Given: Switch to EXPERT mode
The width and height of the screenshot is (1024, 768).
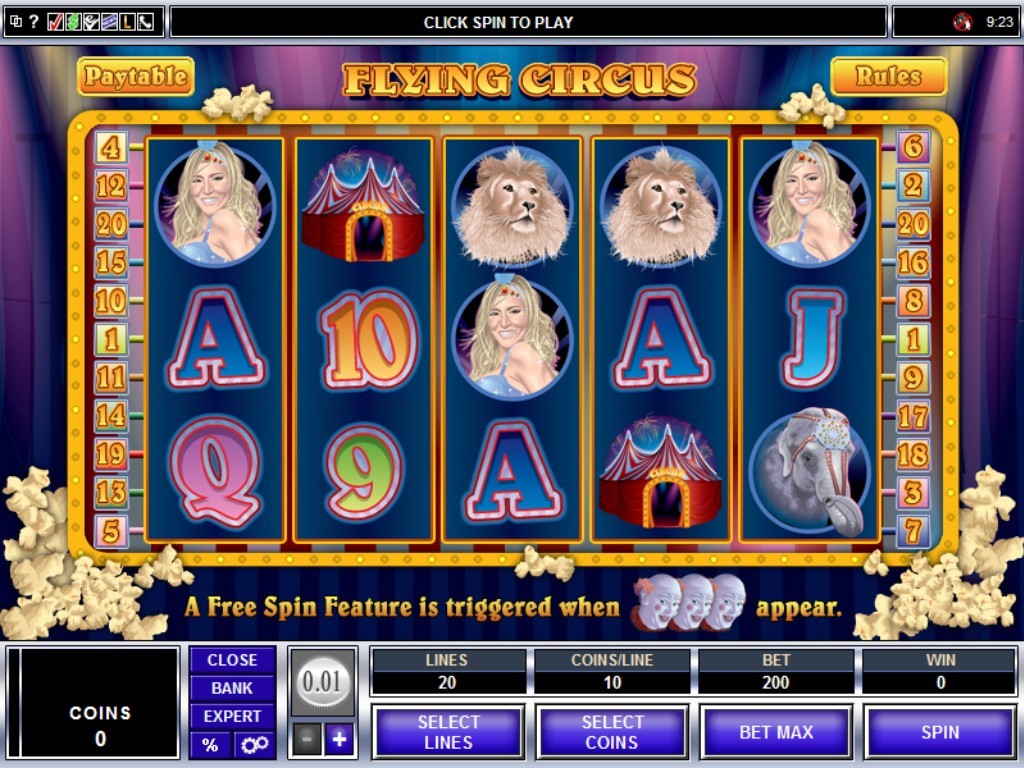Looking at the screenshot, I should point(232,716).
